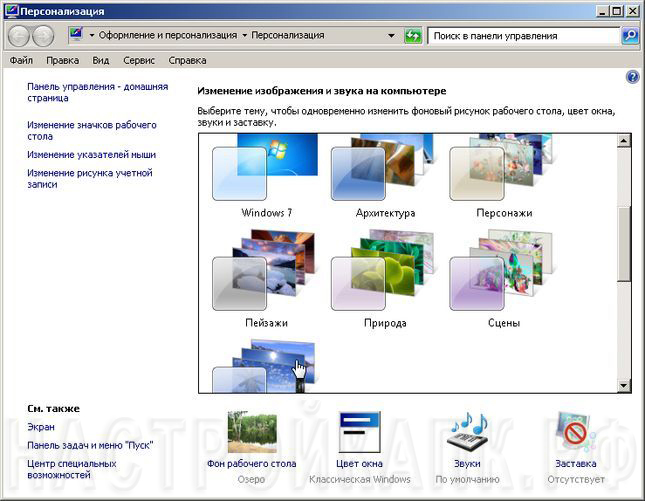Click the Forward navigation arrow button

click(x=43, y=36)
